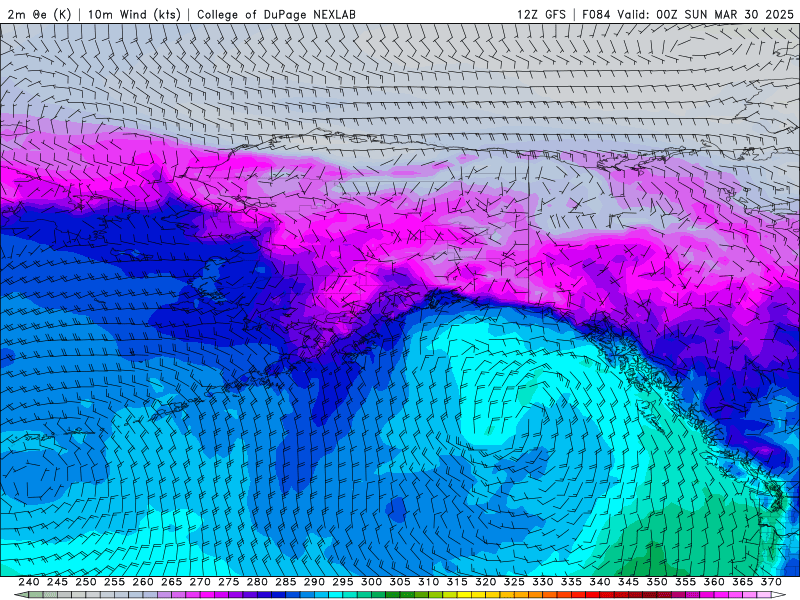Viewport: 800px width, 600px height.
Task: Click the 300 colorbar scale label
Action: click(371, 582)
